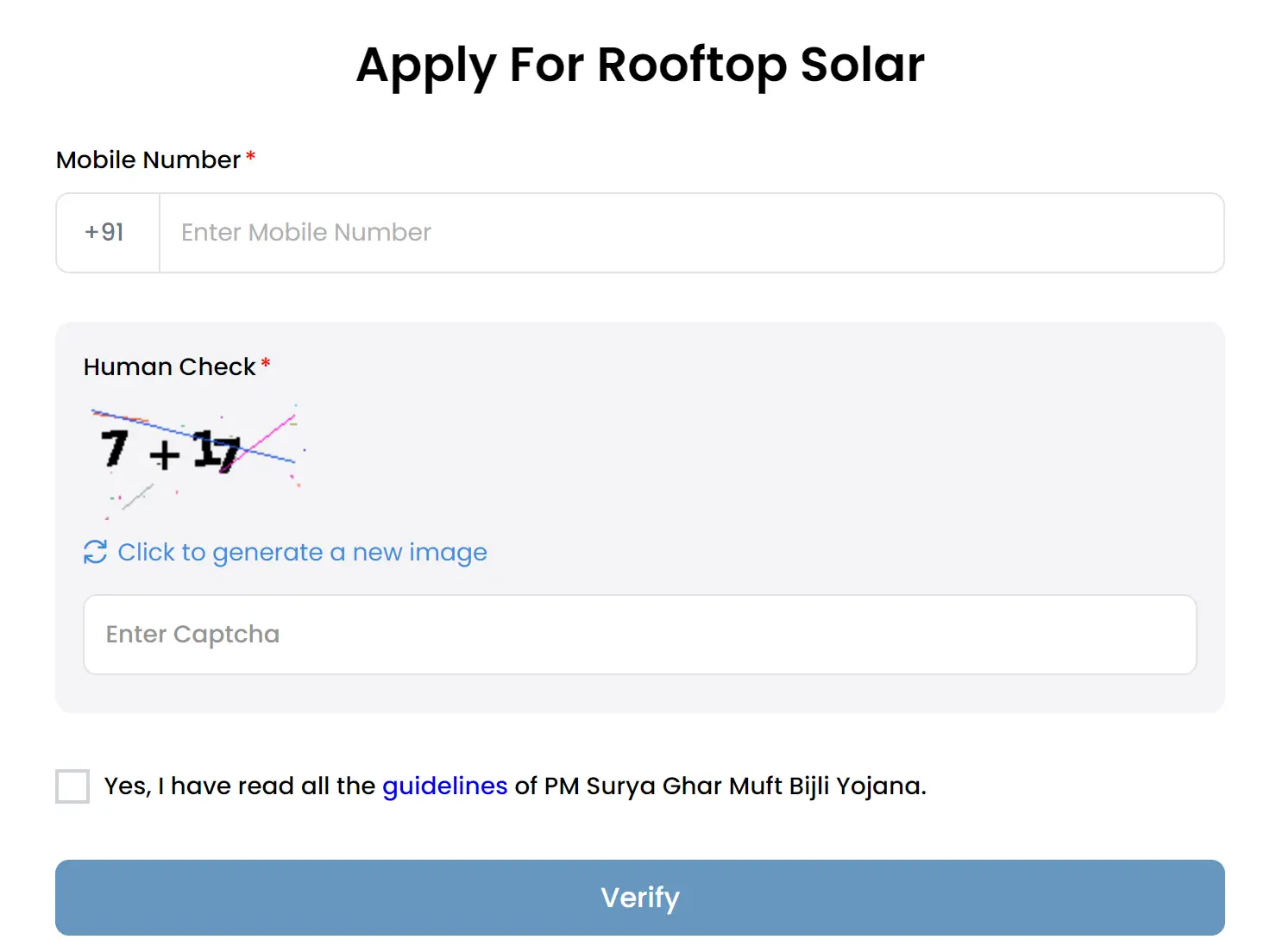
Task: Click the Human Check label
Action: [169, 367]
